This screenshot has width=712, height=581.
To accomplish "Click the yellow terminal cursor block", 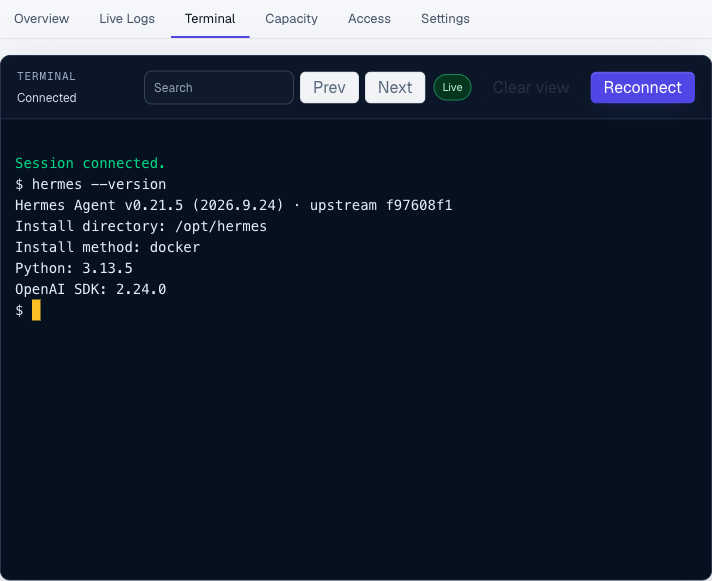I will [36, 310].
